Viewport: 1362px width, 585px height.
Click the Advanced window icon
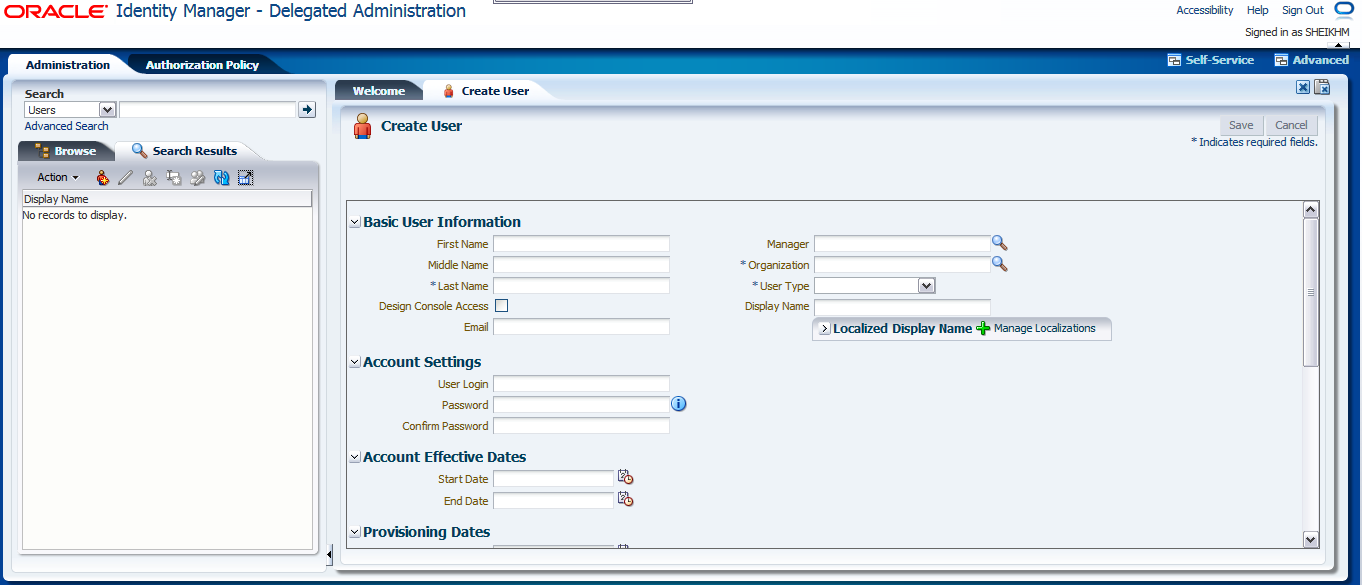(x=1282, y=60)
